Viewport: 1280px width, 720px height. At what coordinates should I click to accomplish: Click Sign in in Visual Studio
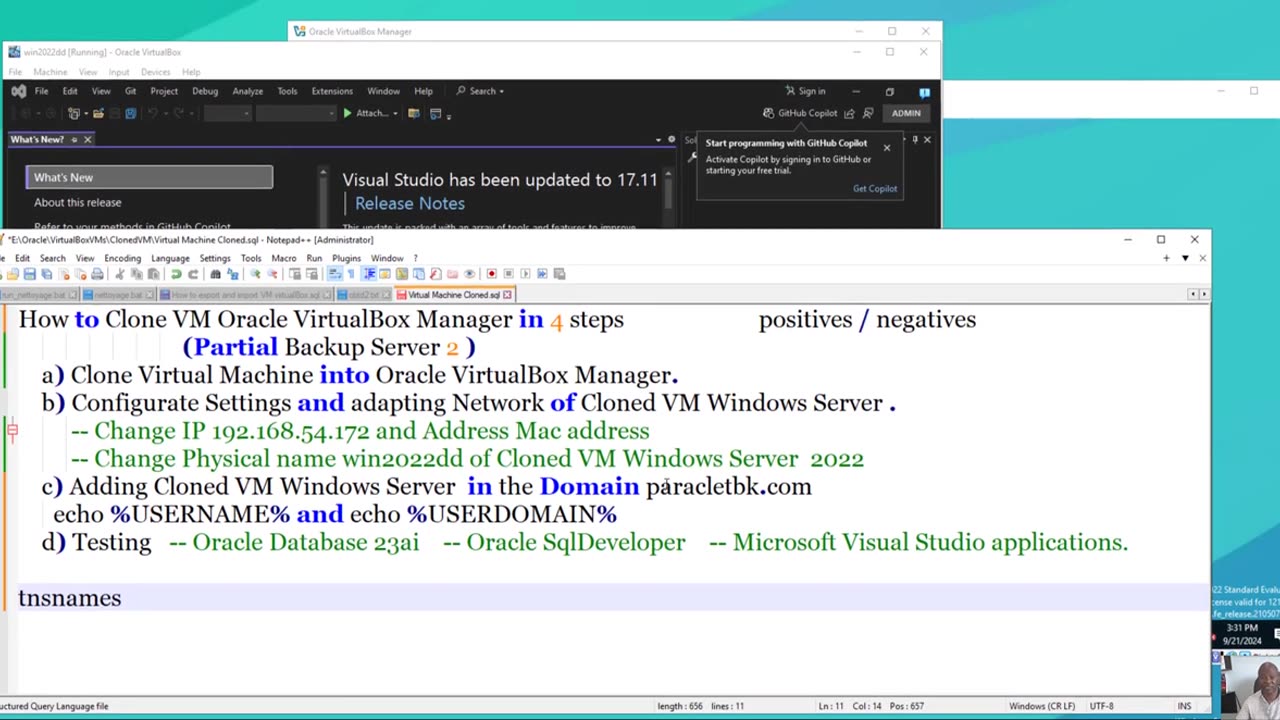point(805,91)
